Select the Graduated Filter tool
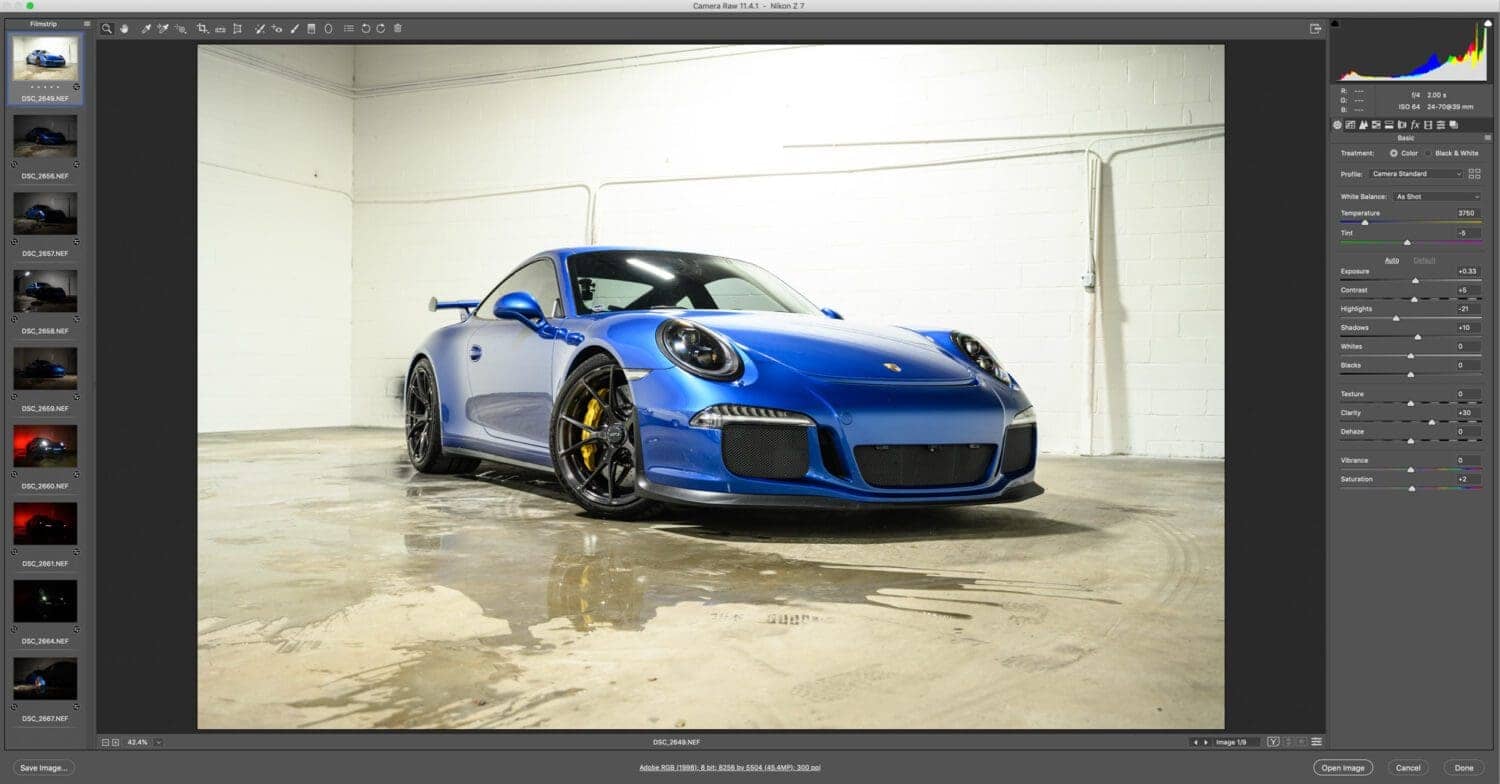This screenshot has height=784, width=1500. pyautogui.click(x=311, y=29)
